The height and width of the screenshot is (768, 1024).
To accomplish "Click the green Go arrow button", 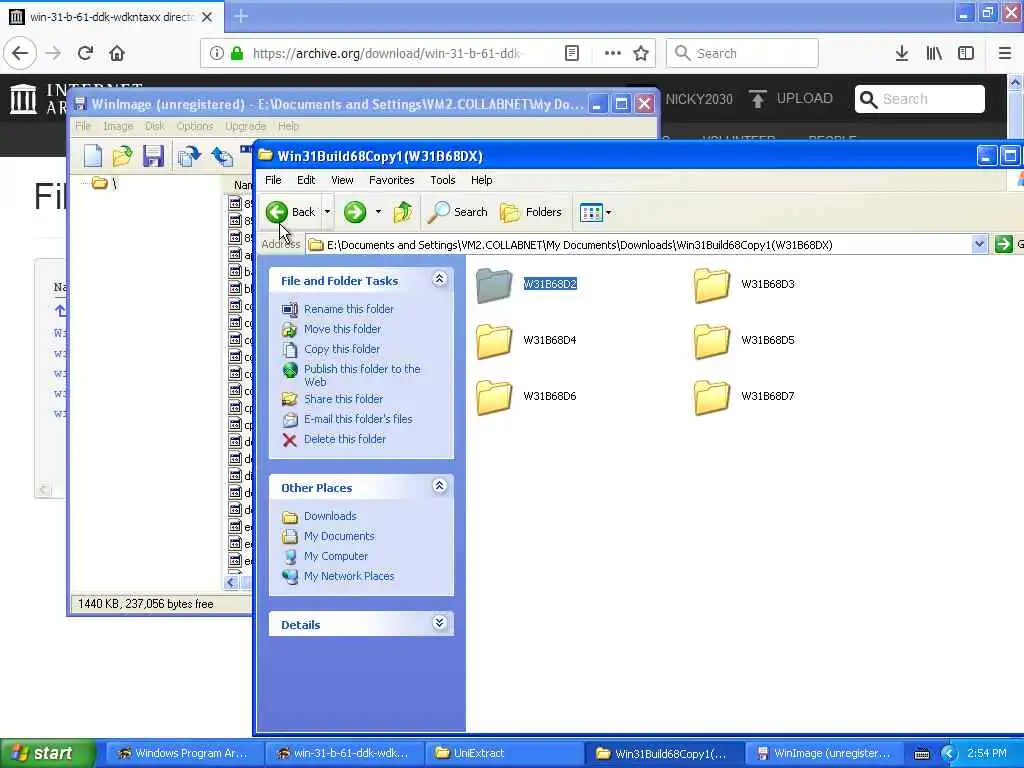I will [1003, 244].
